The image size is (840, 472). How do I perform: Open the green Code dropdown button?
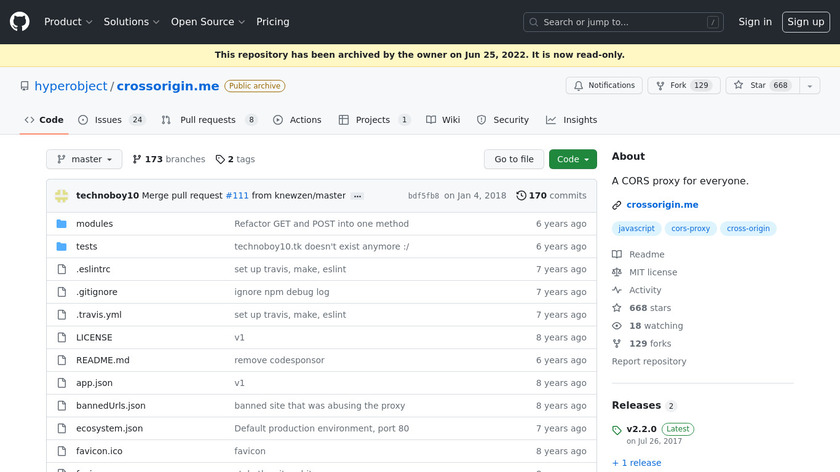click(x=573, y=159)
